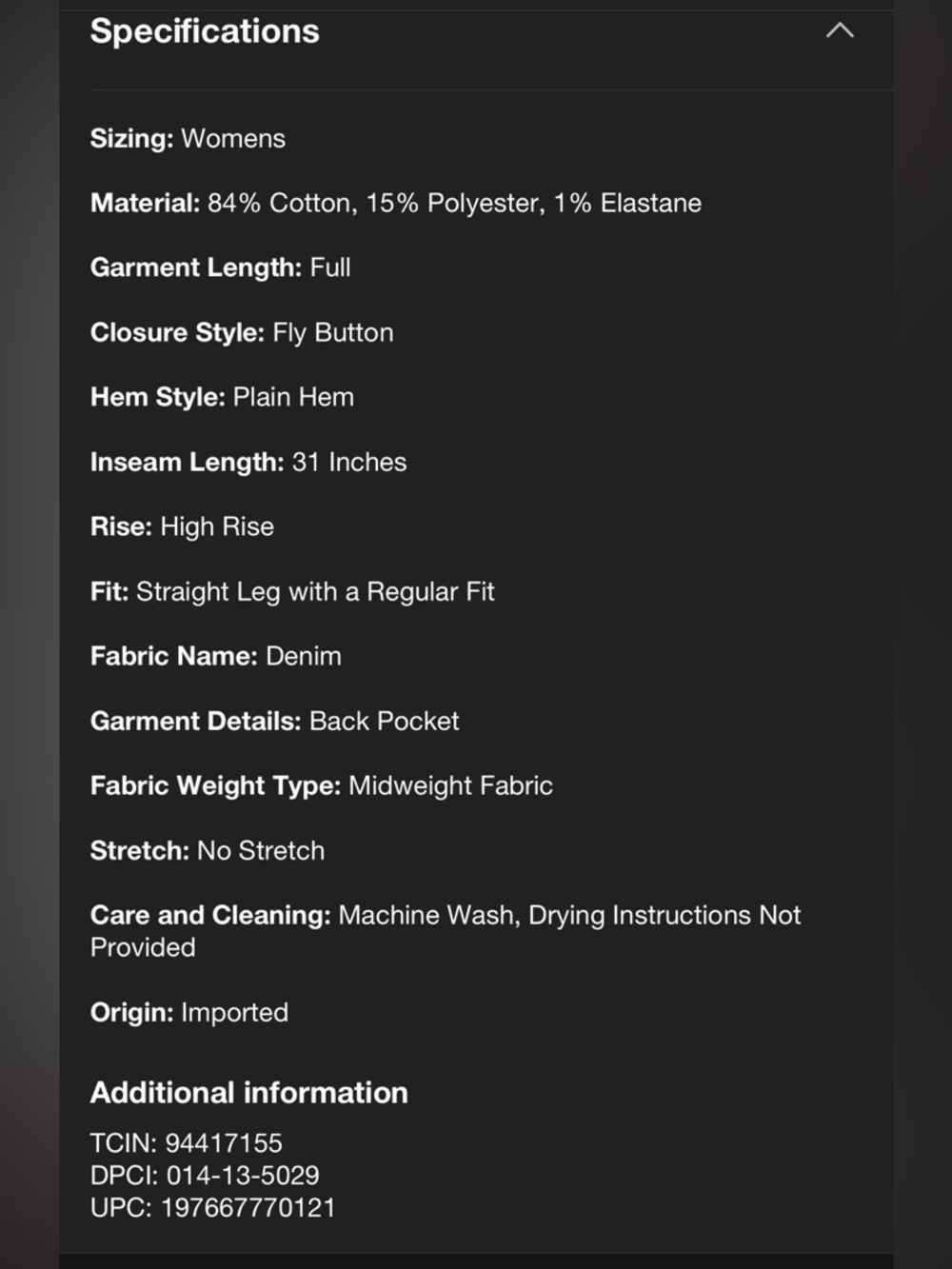Select the TCIN number 94417155
This screenshot has width=952, height=1269.
[224, 1143]
